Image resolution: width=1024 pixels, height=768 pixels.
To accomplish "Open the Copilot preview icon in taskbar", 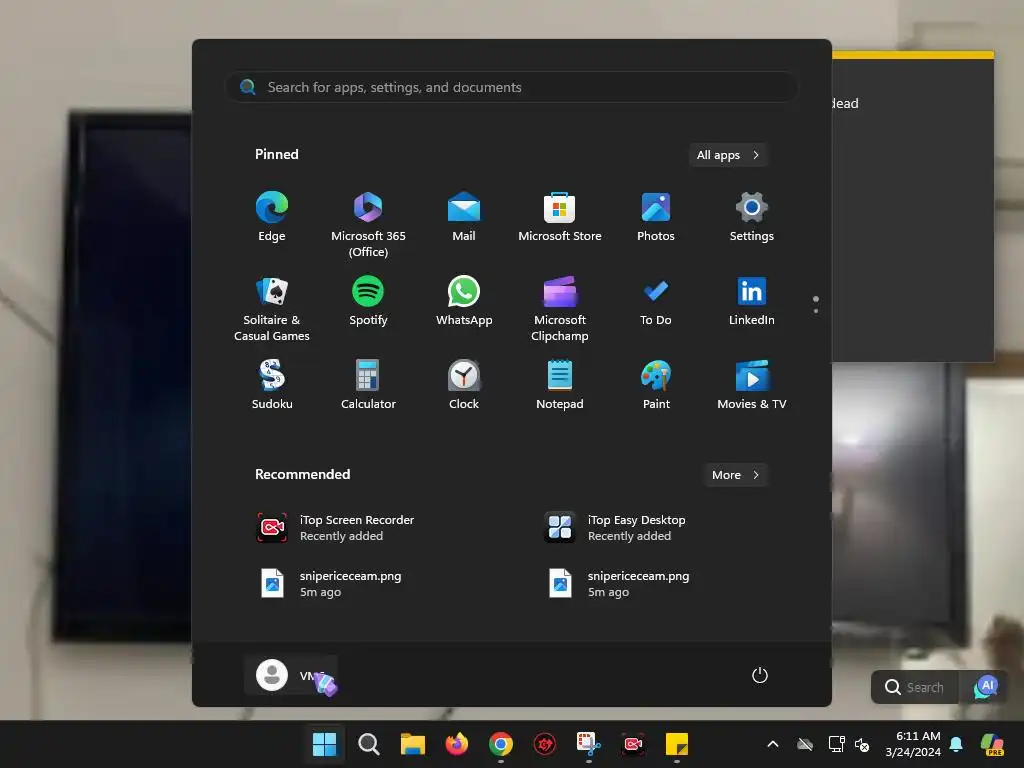I will (x=993, y=744).
